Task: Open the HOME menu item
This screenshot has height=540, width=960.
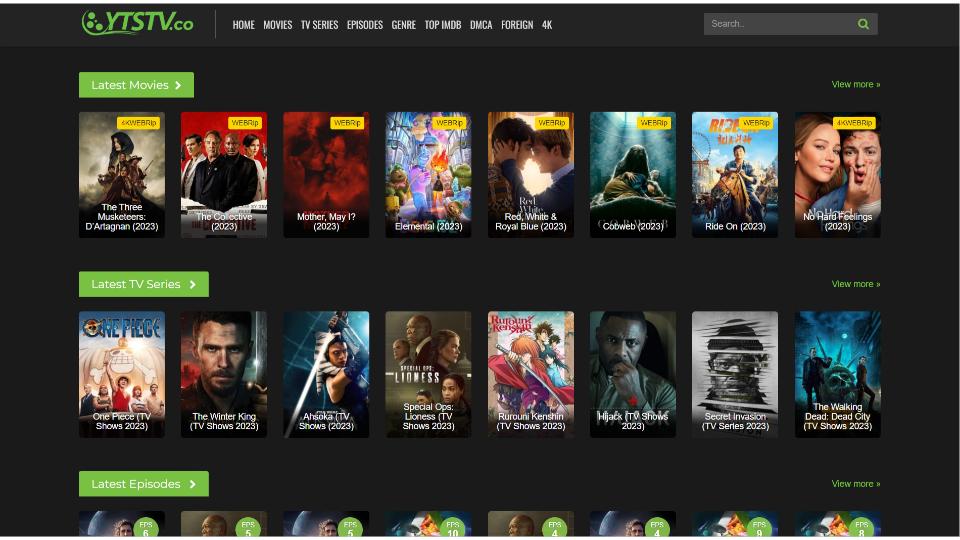Action: coord(244,24)
